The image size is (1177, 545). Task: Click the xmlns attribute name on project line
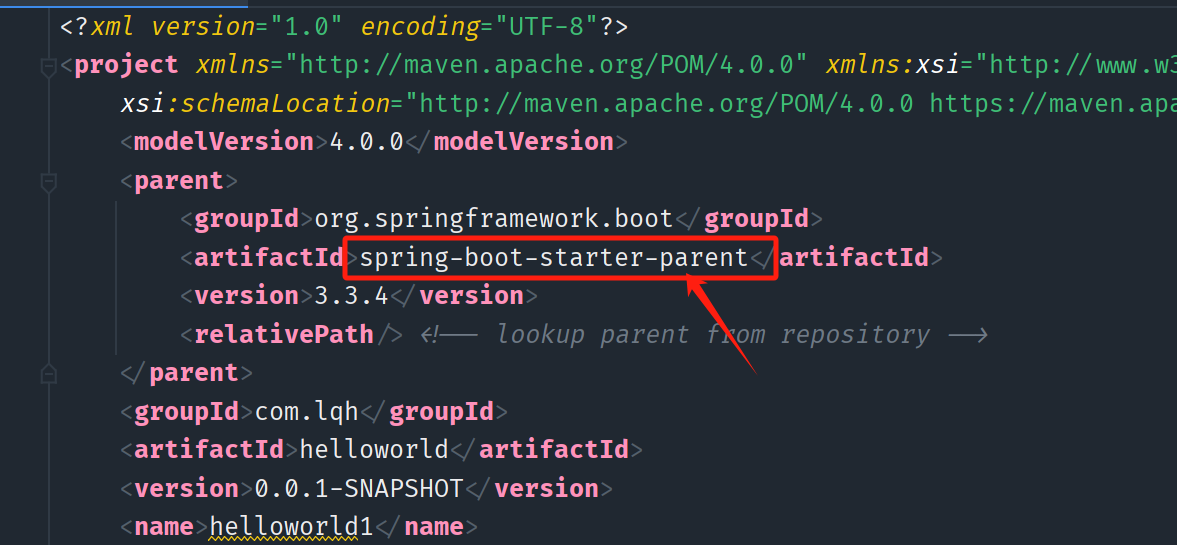pos(233,66)
